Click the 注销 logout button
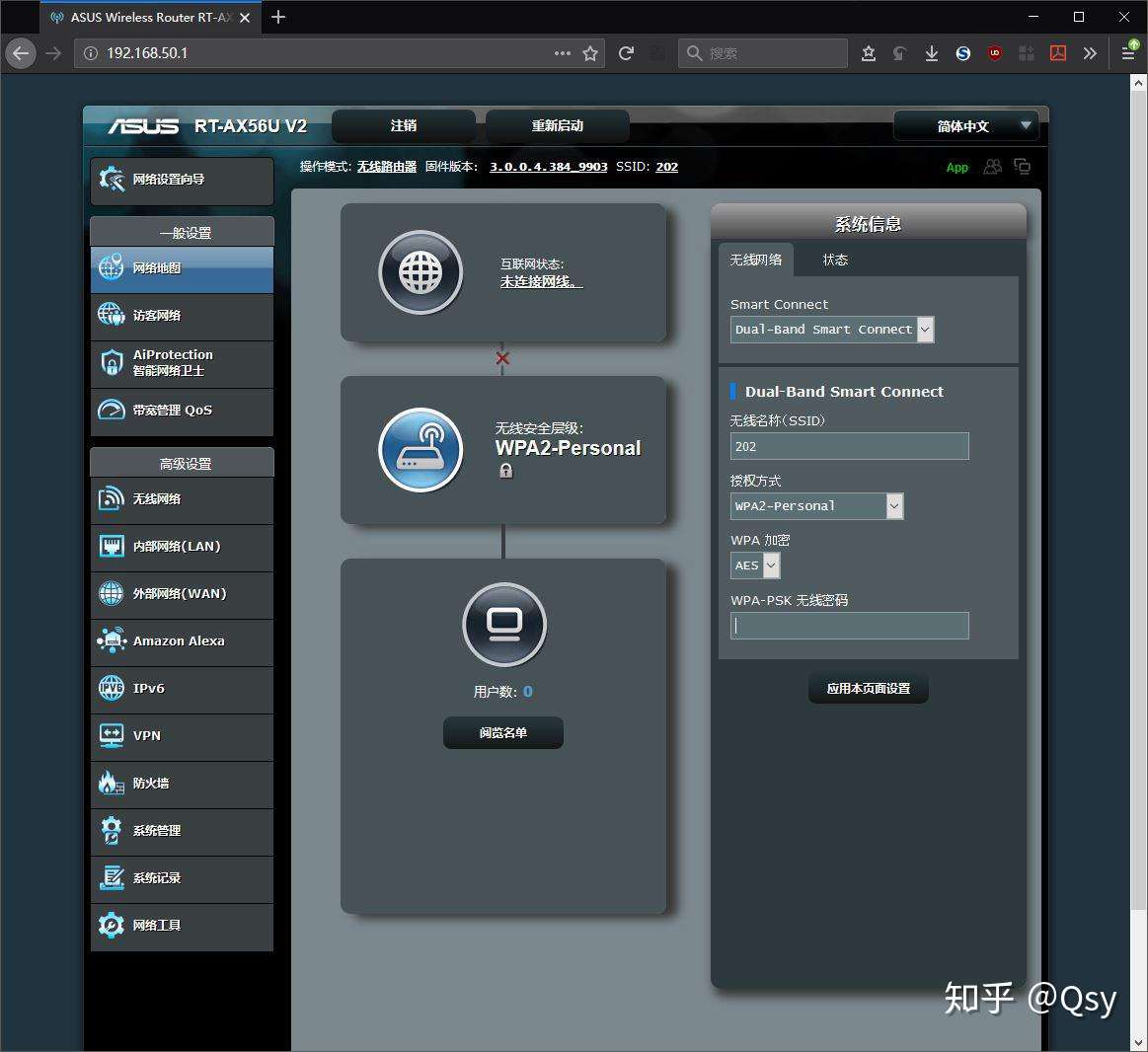The width and height of the screenshot is (1148, 1052). pyautogui.click(x=404, y=126)
